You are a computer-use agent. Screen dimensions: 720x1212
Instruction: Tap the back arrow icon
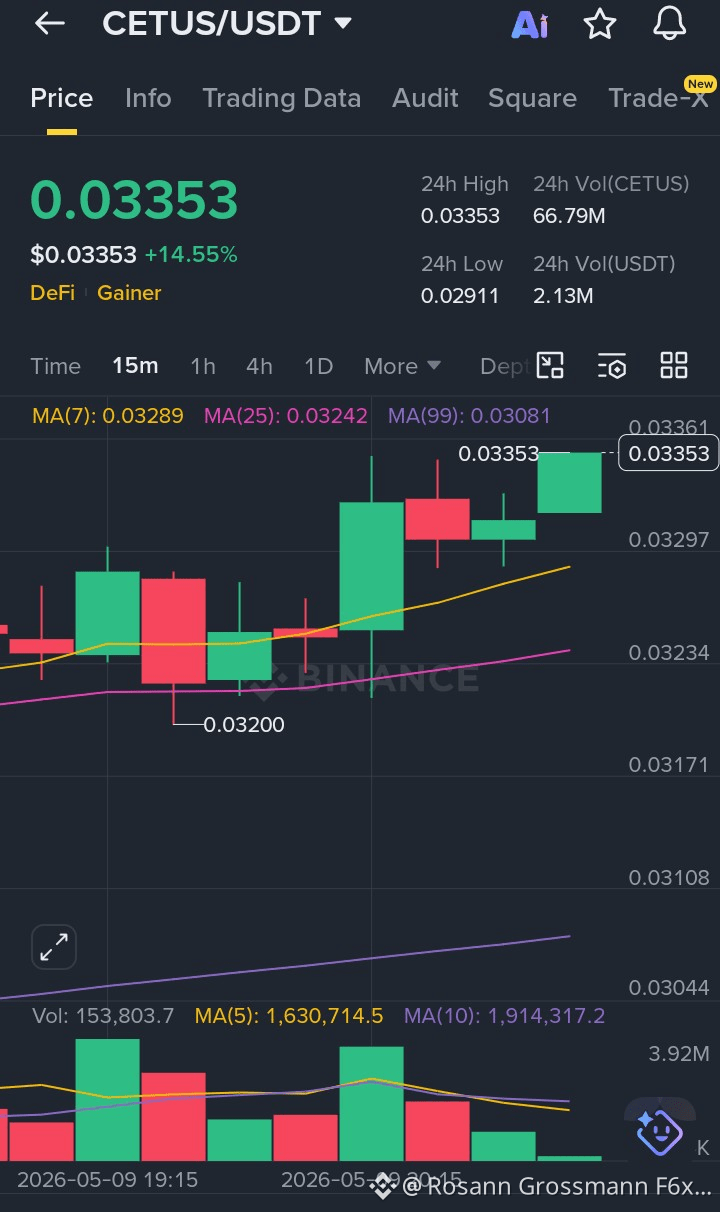(x=49, y=24)
